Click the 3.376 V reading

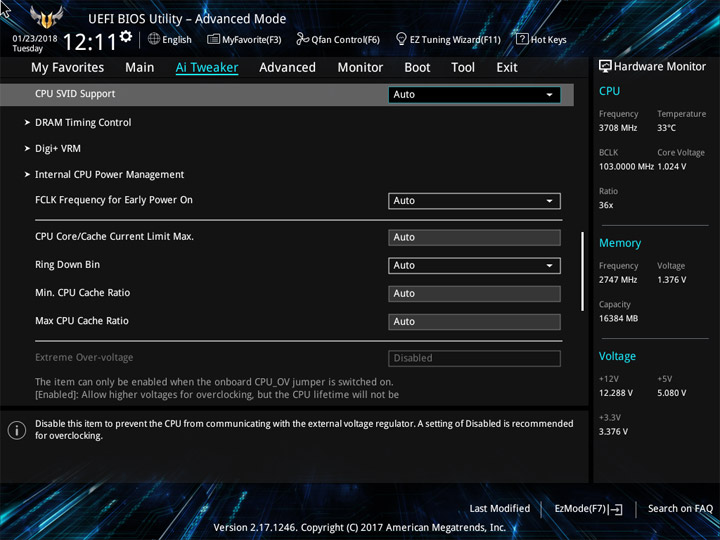point(613,432)
